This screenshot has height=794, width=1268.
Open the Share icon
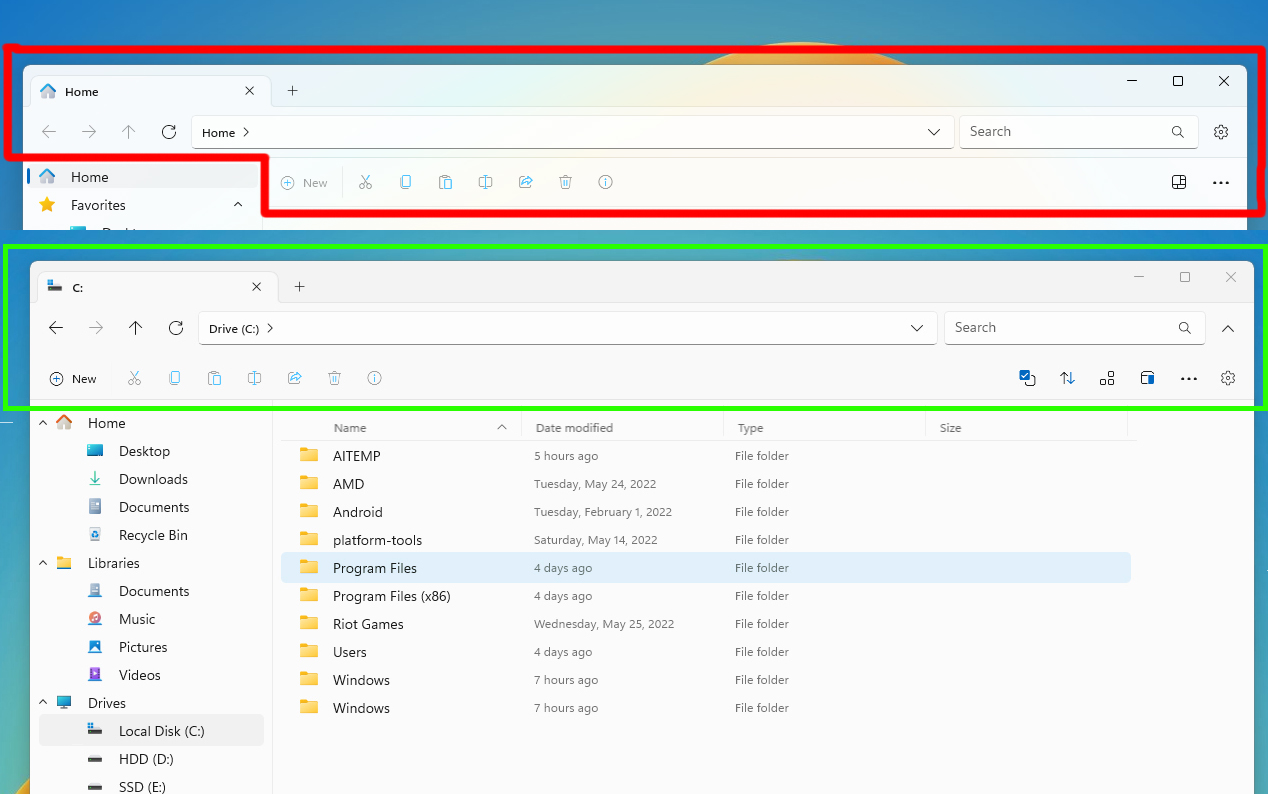tap(294, 378)
